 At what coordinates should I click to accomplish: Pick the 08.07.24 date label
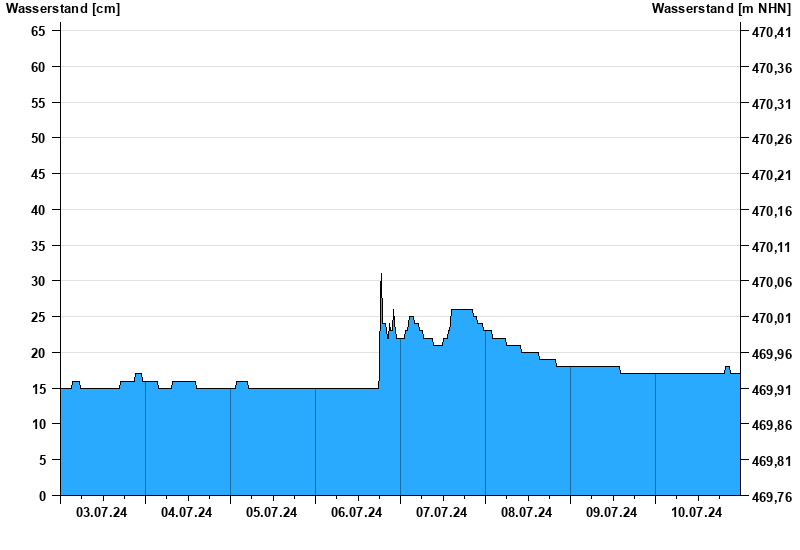click(527, 512)
